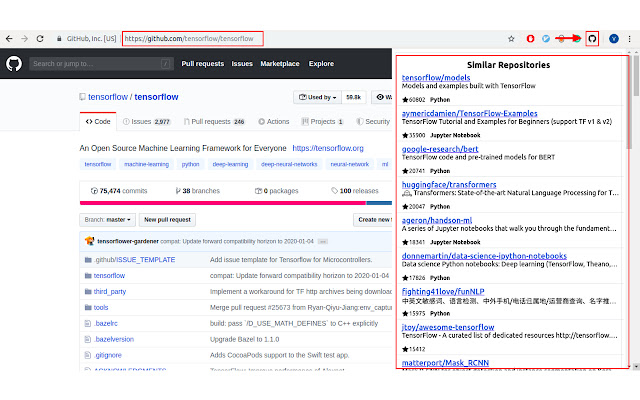Click the deep-learning topic tag
Screen dimensions: 640x400
pos(230,164)
